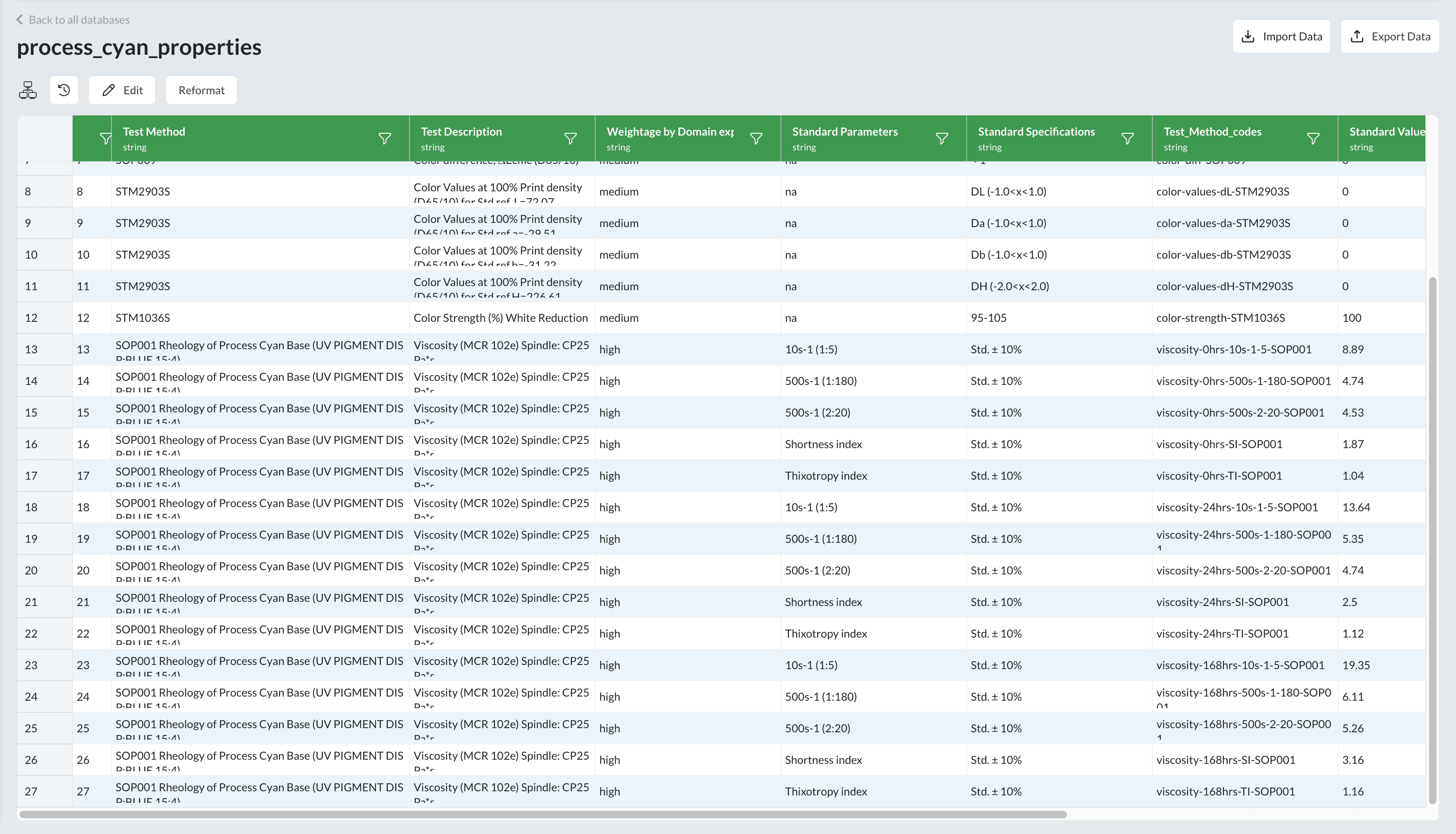
Task: Click filter icon for Test Description column
Action: click(570, 139)
